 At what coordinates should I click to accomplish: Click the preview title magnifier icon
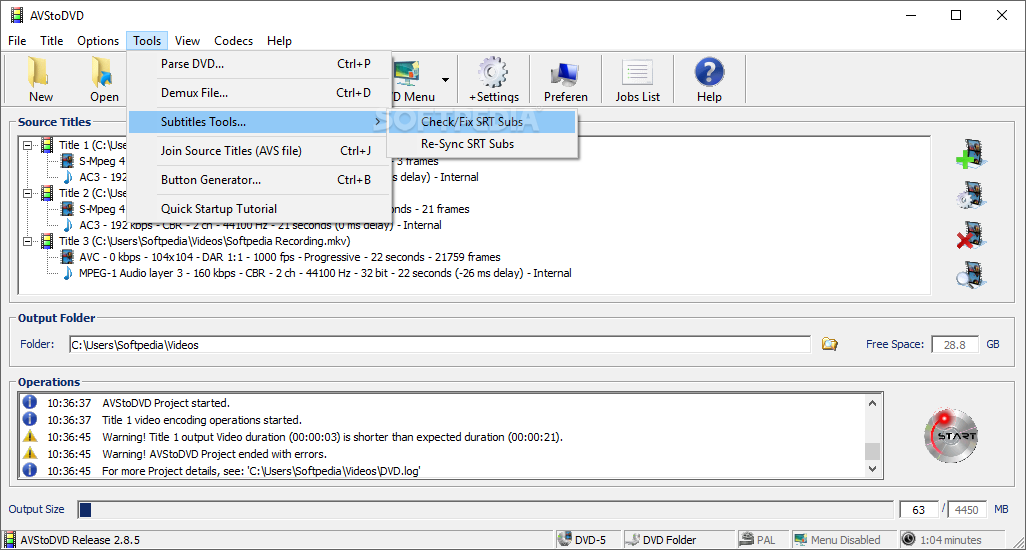pyautogui.click(x=971, y=275)
